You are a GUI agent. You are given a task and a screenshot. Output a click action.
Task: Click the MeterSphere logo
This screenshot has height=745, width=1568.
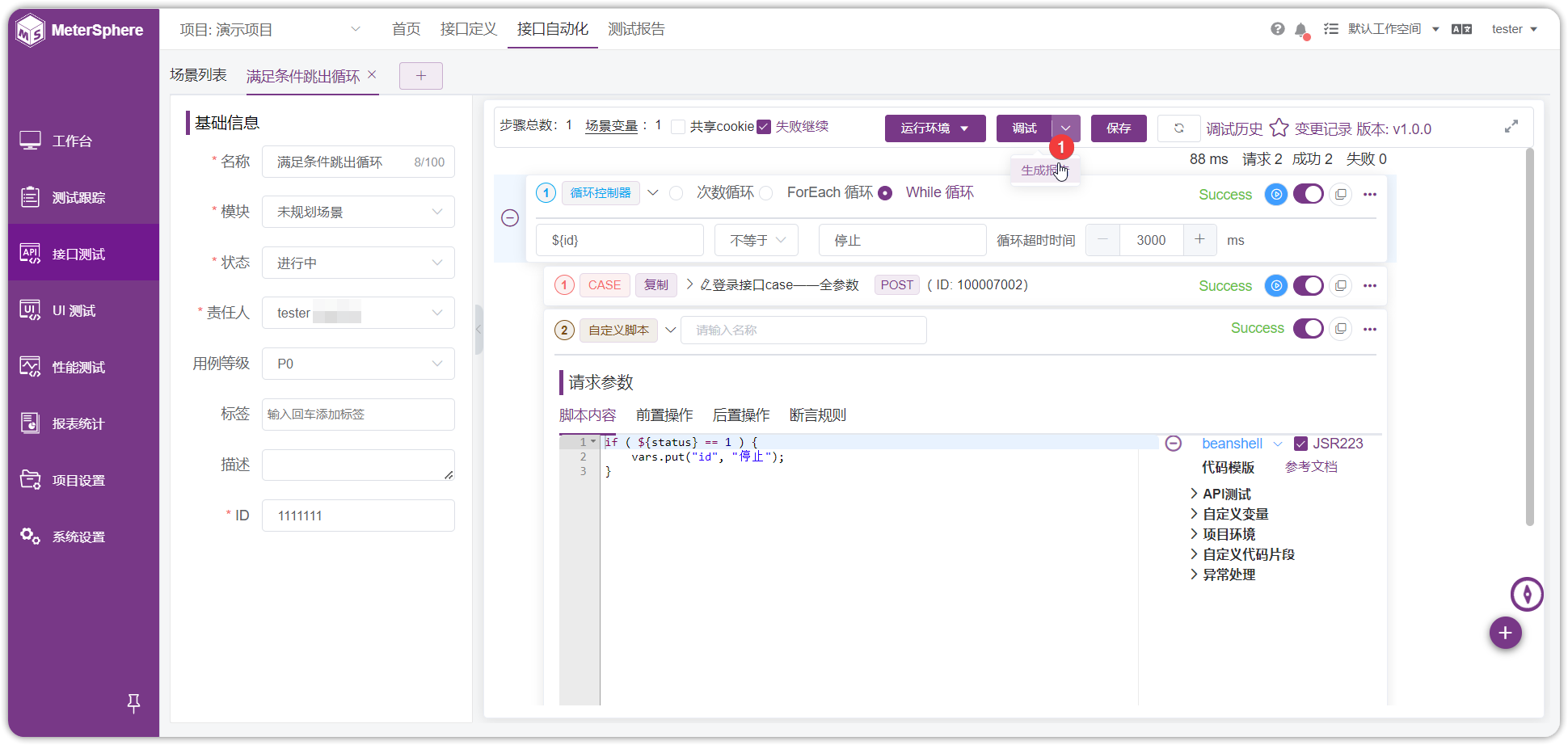coord(79,31)
